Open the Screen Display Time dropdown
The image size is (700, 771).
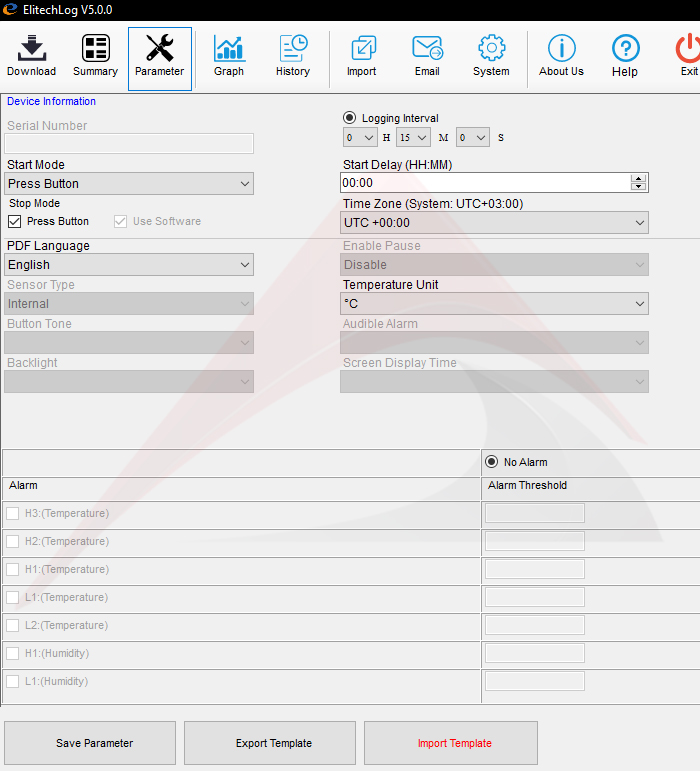tap(494, 382)
